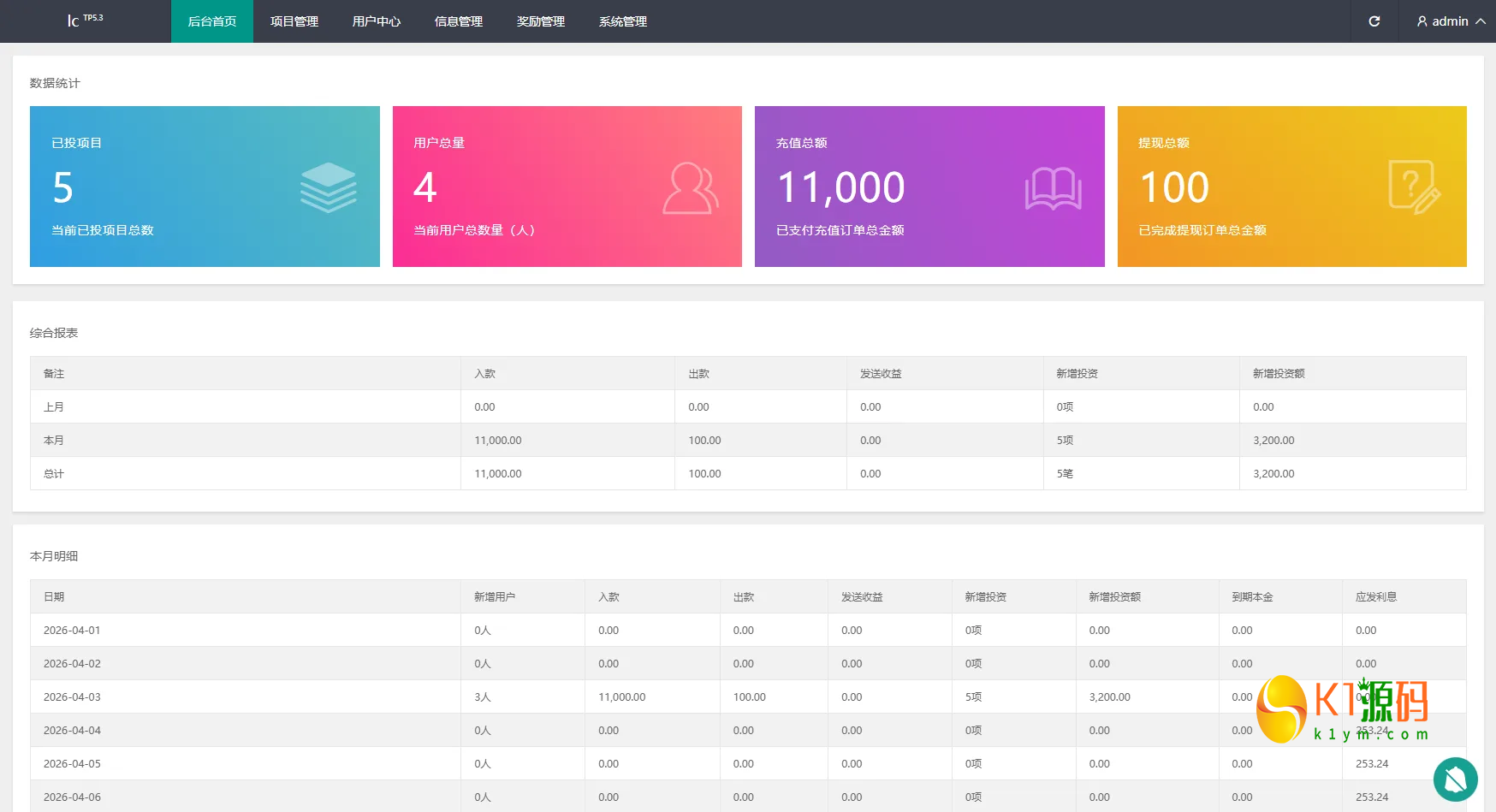Select the 后台首页 tab
The height and width of the screenshot is (812, 1496).
(212, 21)
